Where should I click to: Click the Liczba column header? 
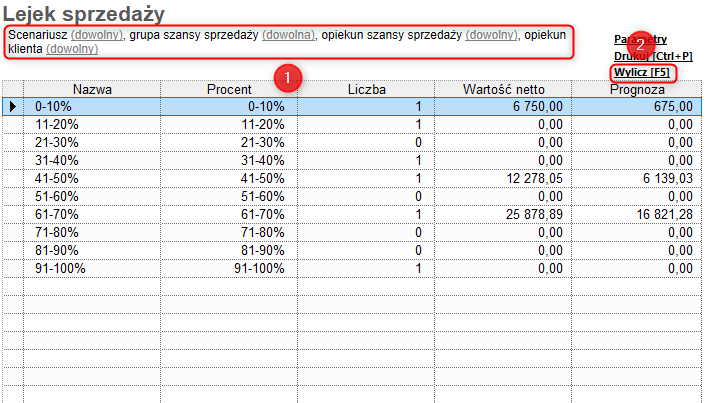point(366,89)
